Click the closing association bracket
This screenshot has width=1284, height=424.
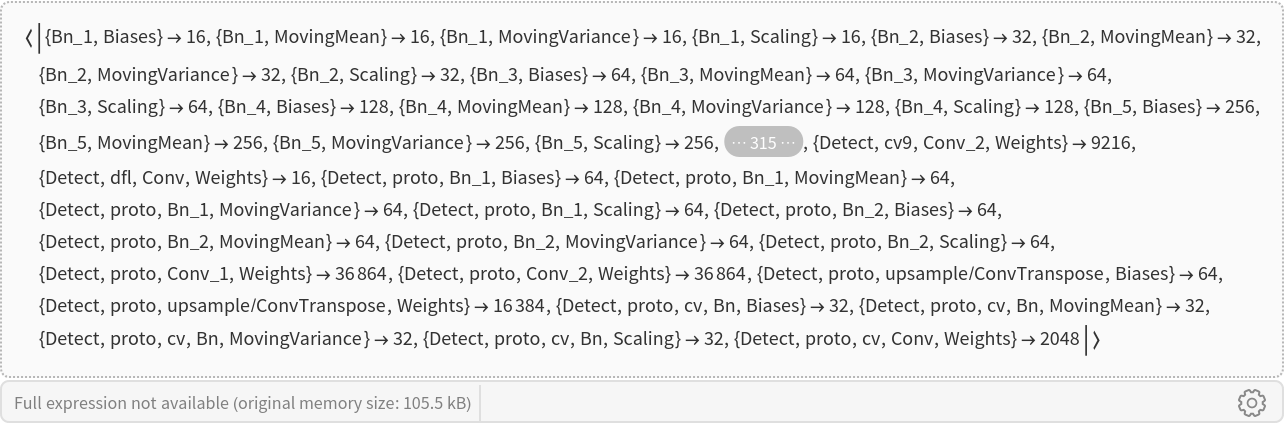pyautogui.click(x=1096, y=340)
